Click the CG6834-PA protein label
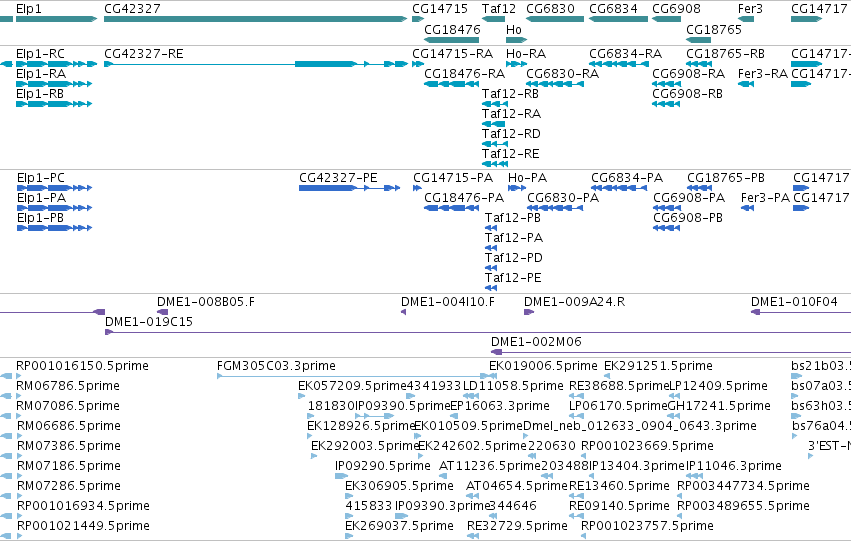 click(x=627, y=178)
